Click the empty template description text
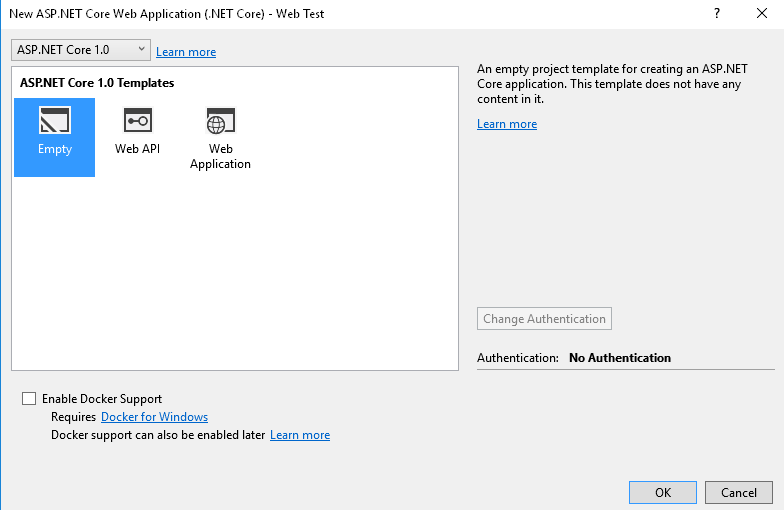The image size is (784, 510). tap(612, 84)
